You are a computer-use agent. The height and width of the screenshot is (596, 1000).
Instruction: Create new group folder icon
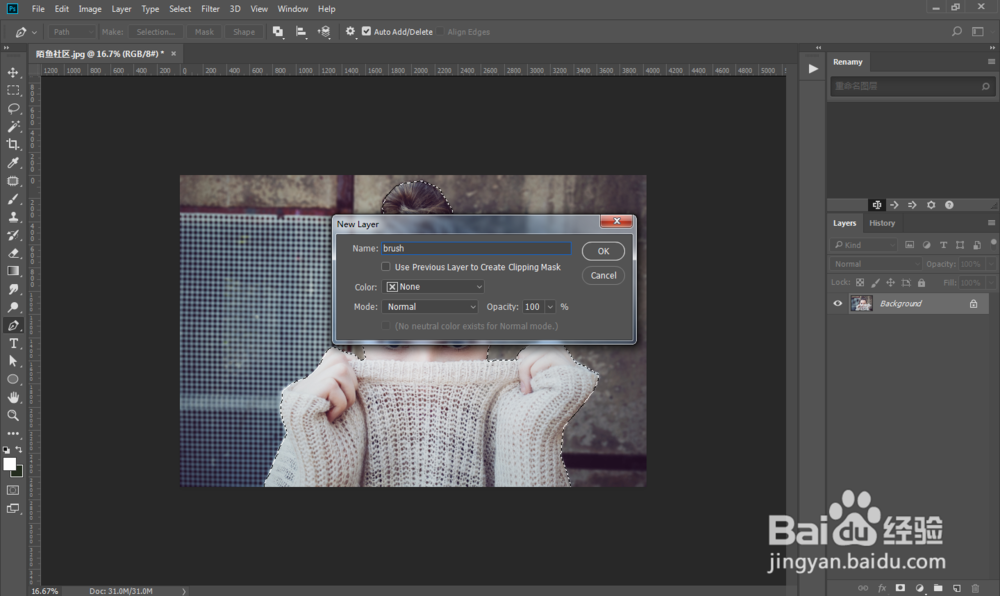[938, 588]
